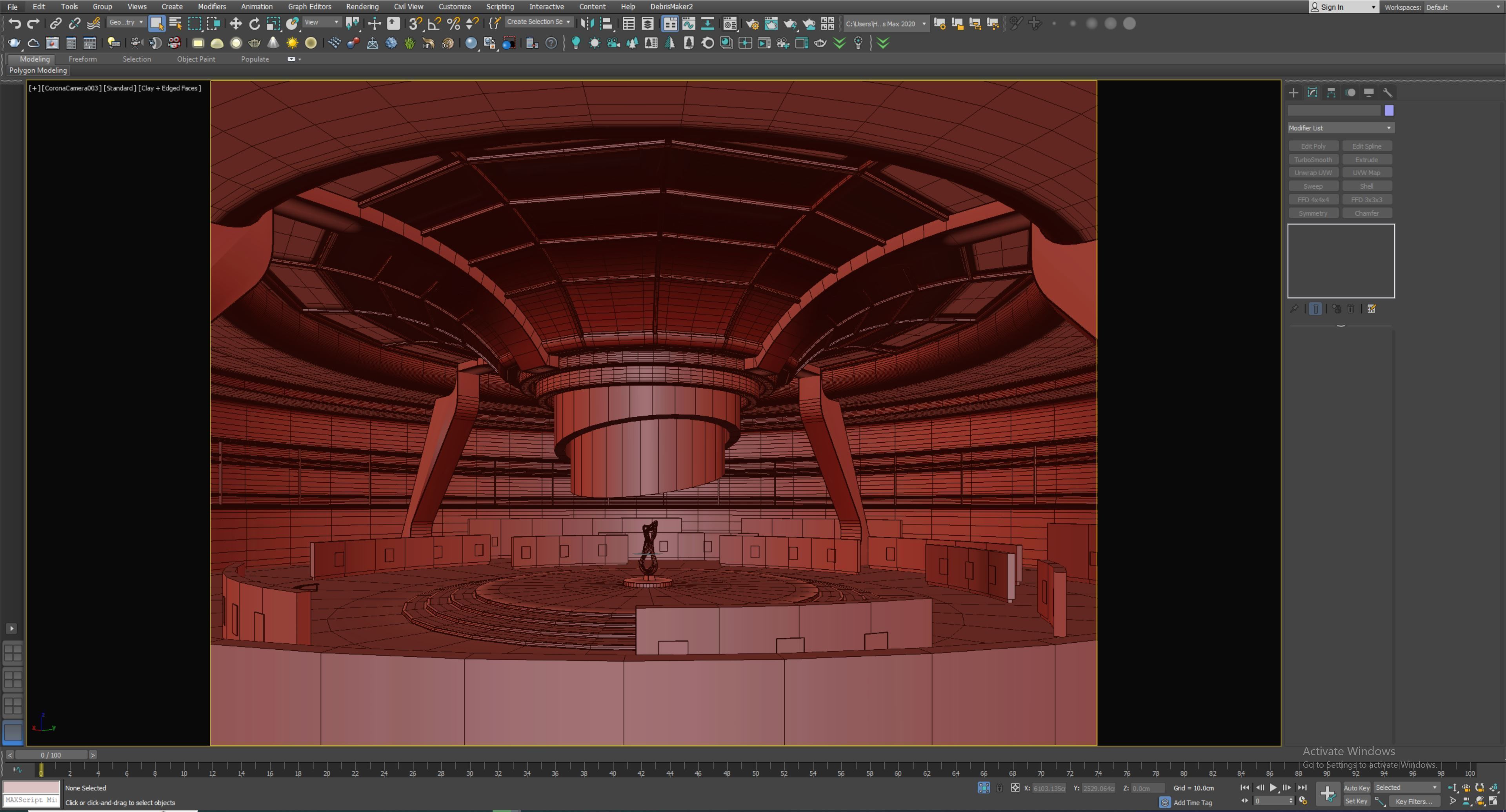Click the object color swatch
Viewport: 1506px width, 812px height.
(1389, 111)
